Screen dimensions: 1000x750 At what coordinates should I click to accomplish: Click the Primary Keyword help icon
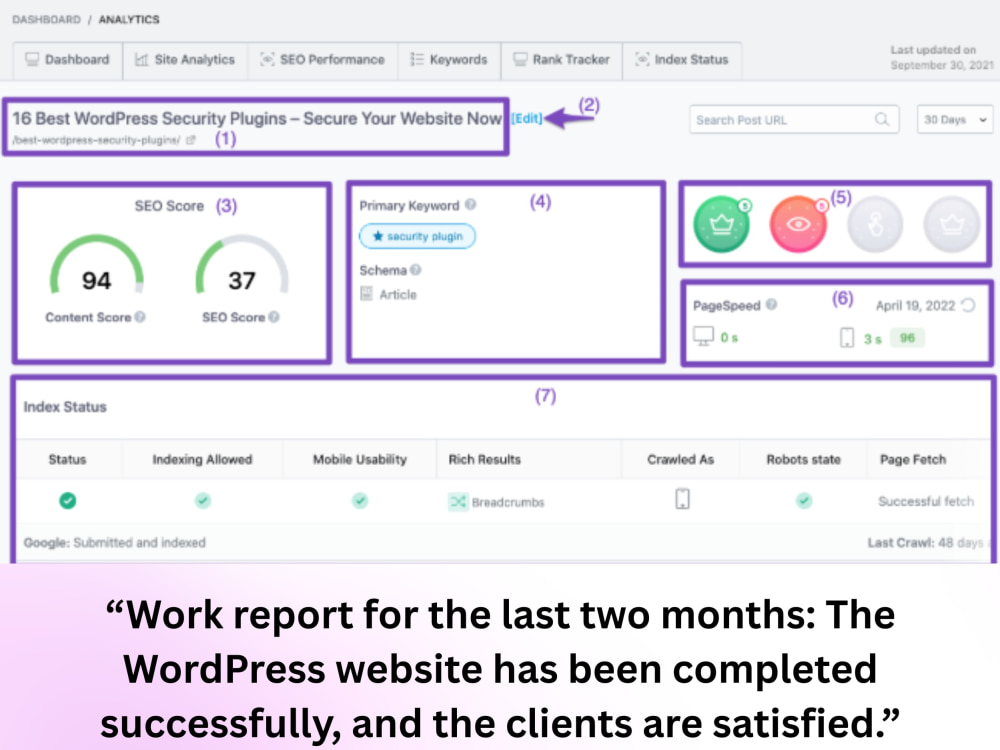[471, 205]
